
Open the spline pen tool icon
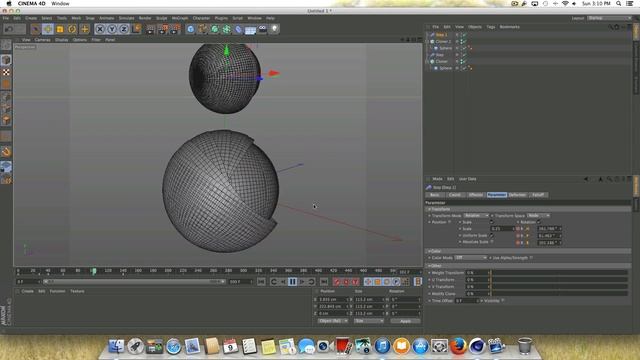[202, 29]
